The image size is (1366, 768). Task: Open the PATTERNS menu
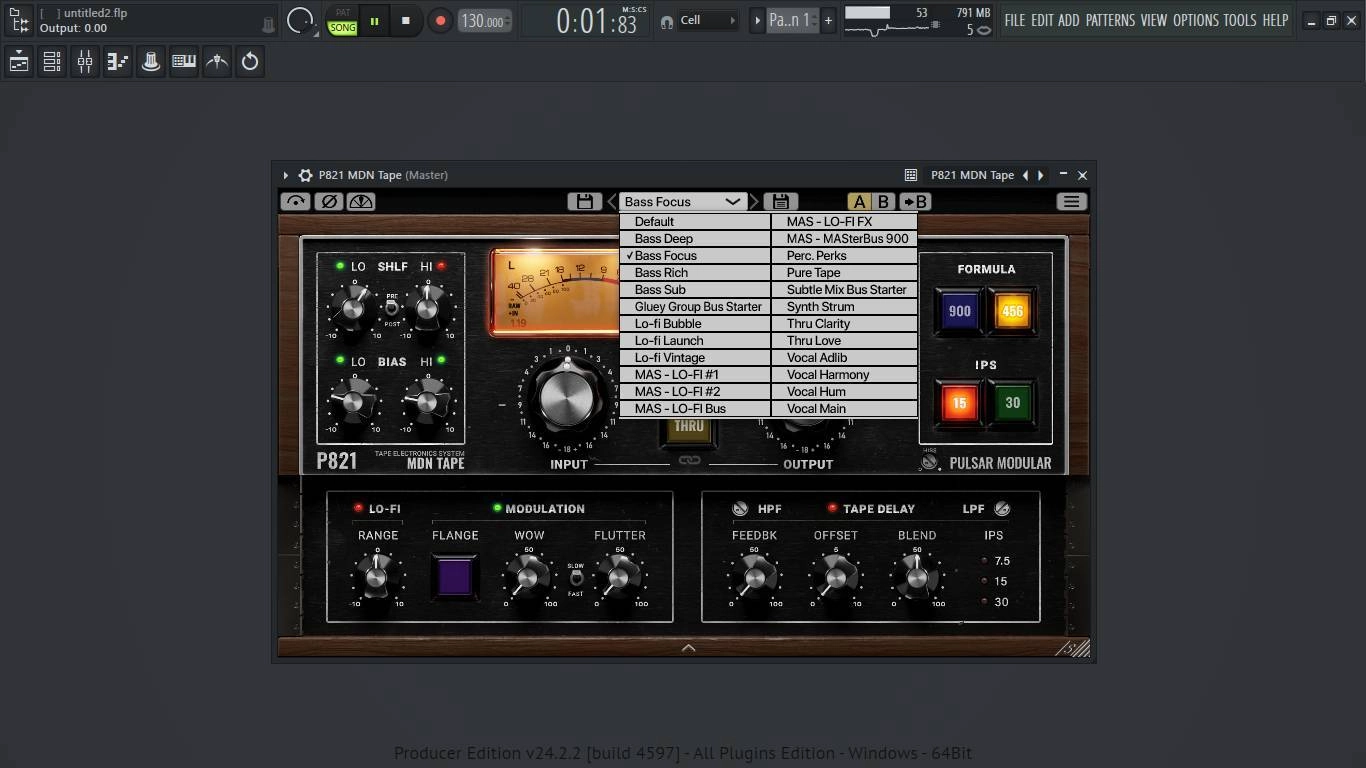pos(1110,20)
